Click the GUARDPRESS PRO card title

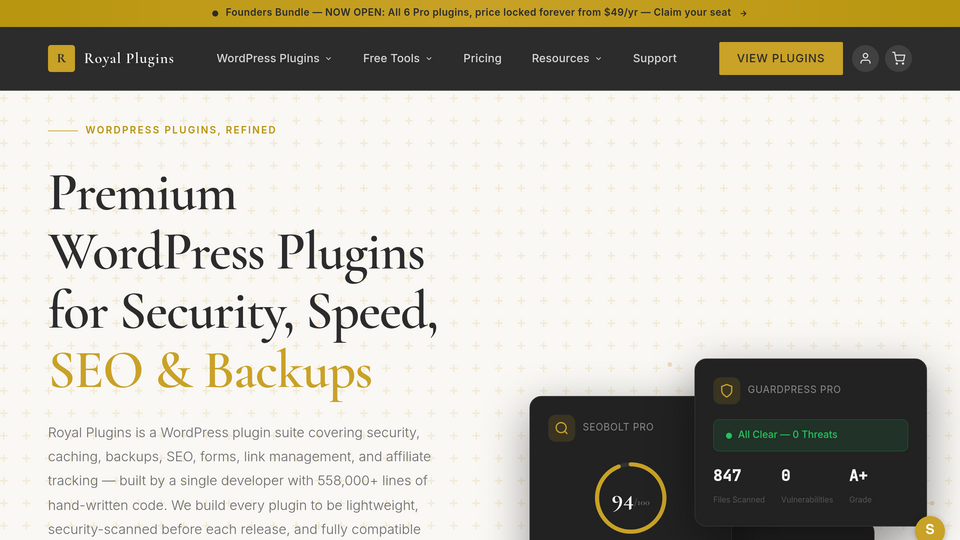pyautogui.click(x=793, y=389)
